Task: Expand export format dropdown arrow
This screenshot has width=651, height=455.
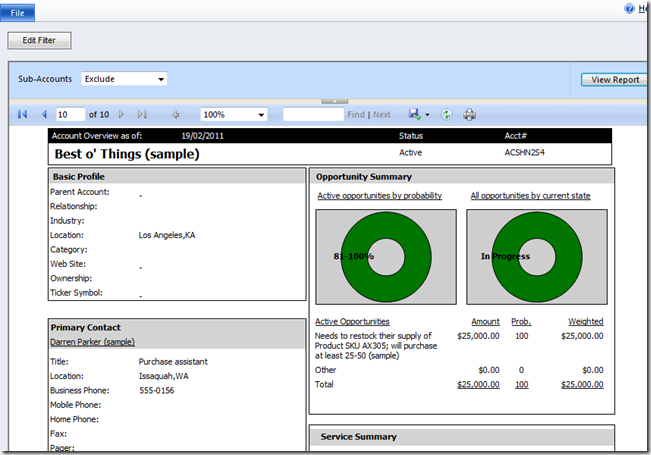Action: [x=428, y=115]
